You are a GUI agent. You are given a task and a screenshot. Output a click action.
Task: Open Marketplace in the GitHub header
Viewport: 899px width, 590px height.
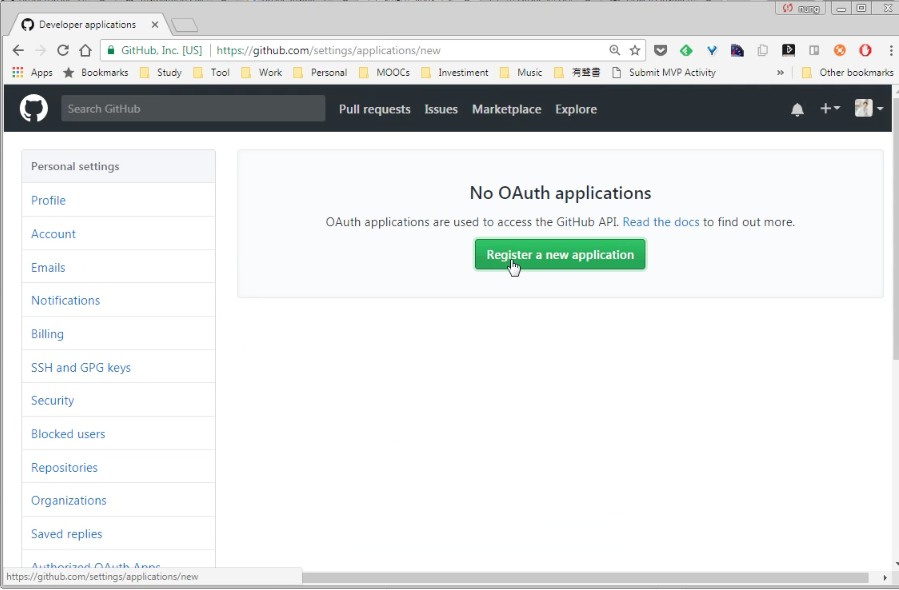click(x=506, y=109)
